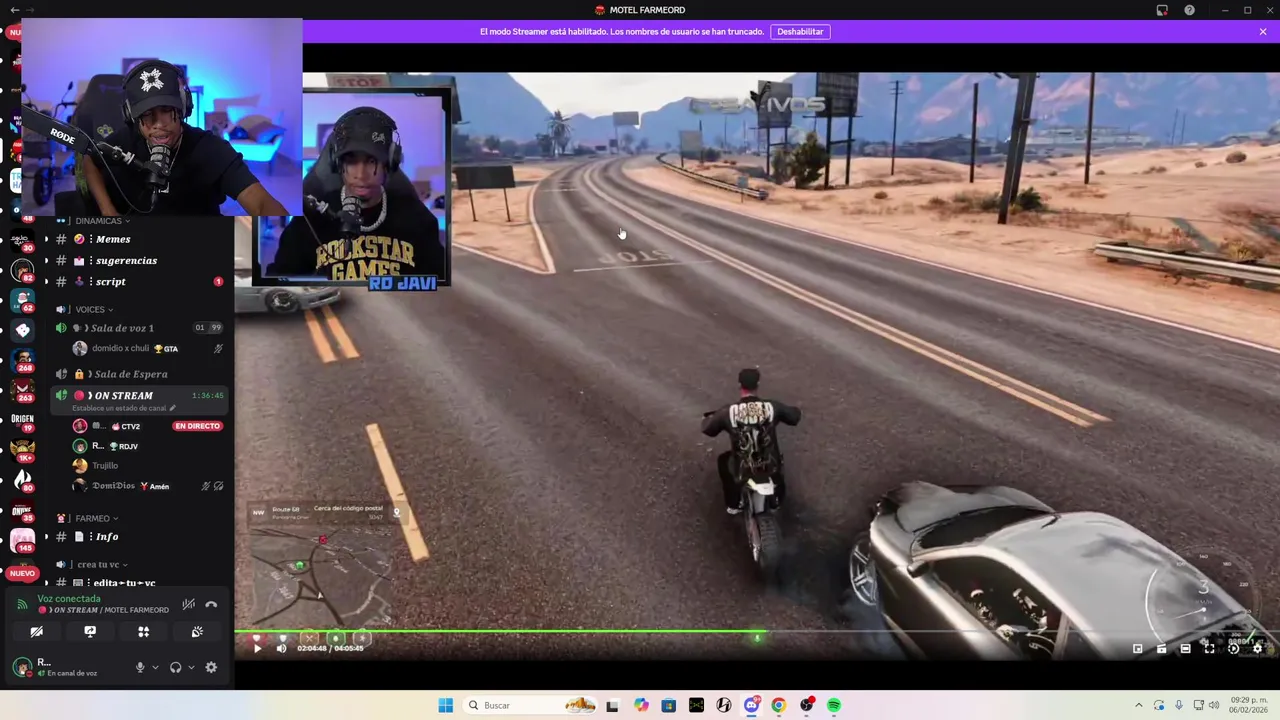
Task: Open Discord from the taskbar
Action: pos(751,706)
